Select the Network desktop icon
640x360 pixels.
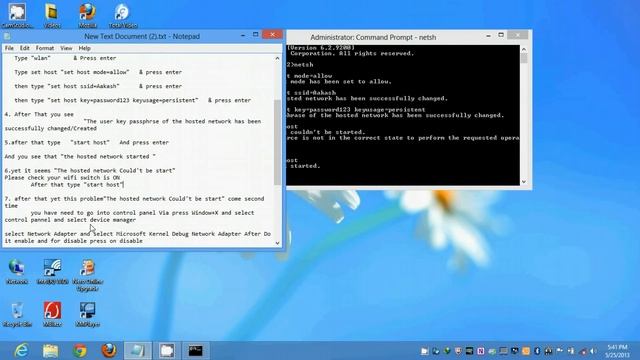[17, 271]
